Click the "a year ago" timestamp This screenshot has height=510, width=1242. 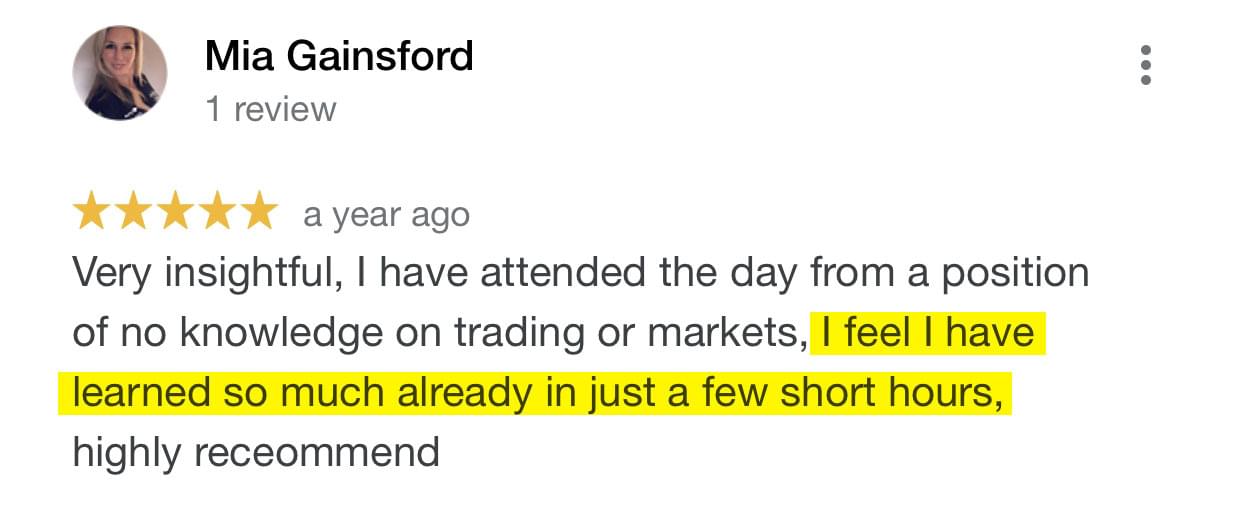[386, 215]
